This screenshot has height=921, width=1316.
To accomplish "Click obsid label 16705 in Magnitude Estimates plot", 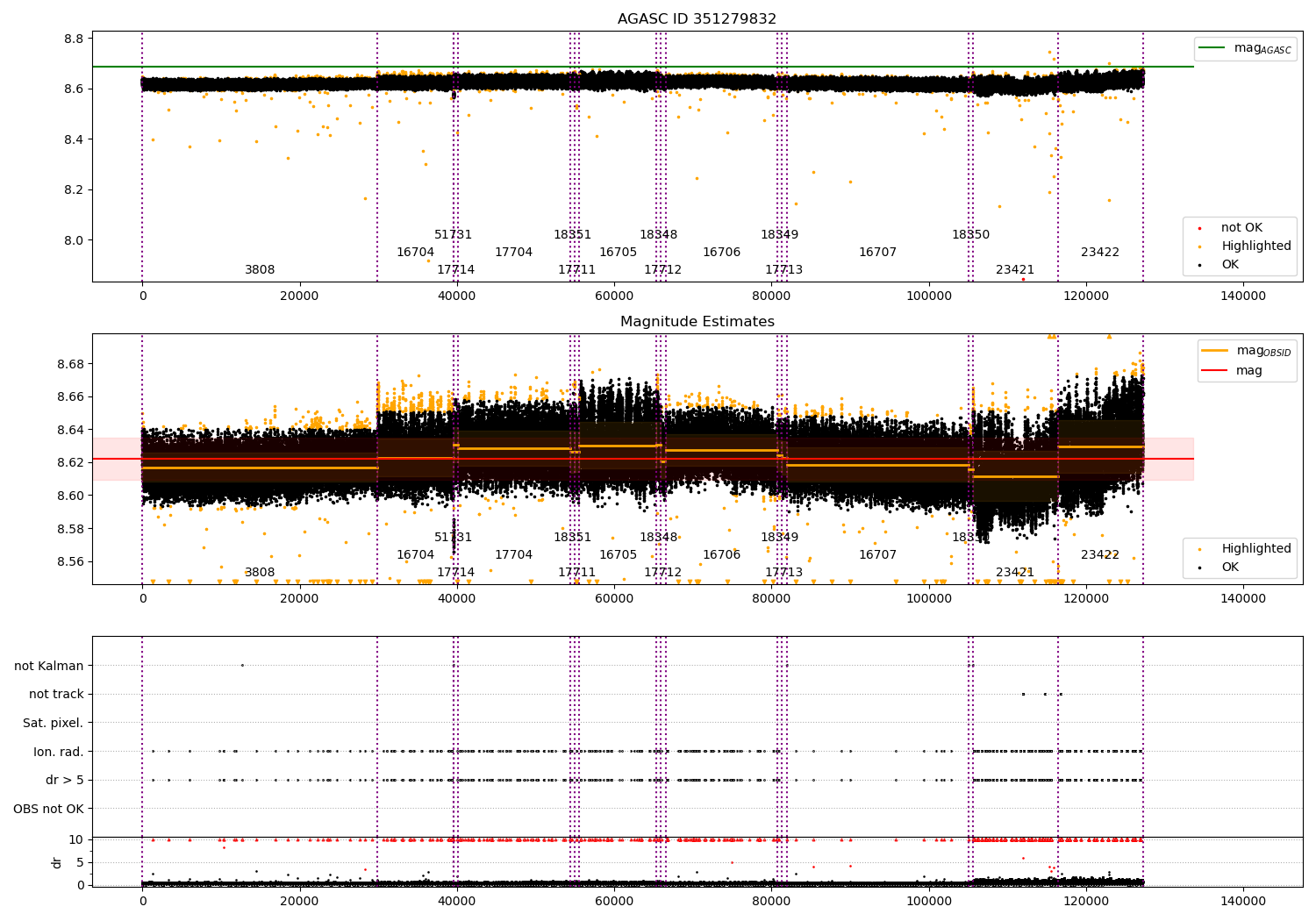I will click(619, 555).
